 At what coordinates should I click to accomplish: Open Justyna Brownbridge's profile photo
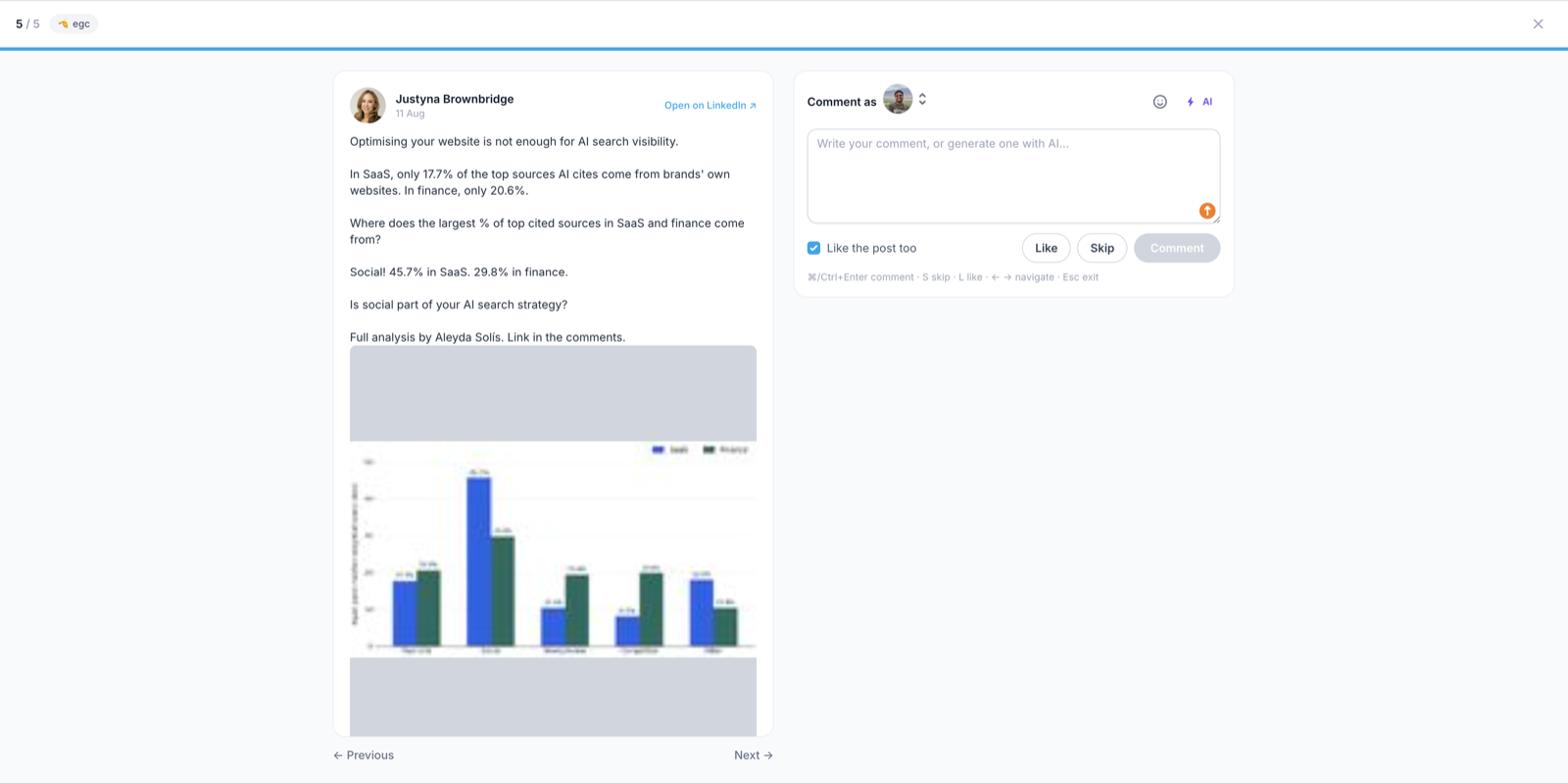click(x=367, y=105)
